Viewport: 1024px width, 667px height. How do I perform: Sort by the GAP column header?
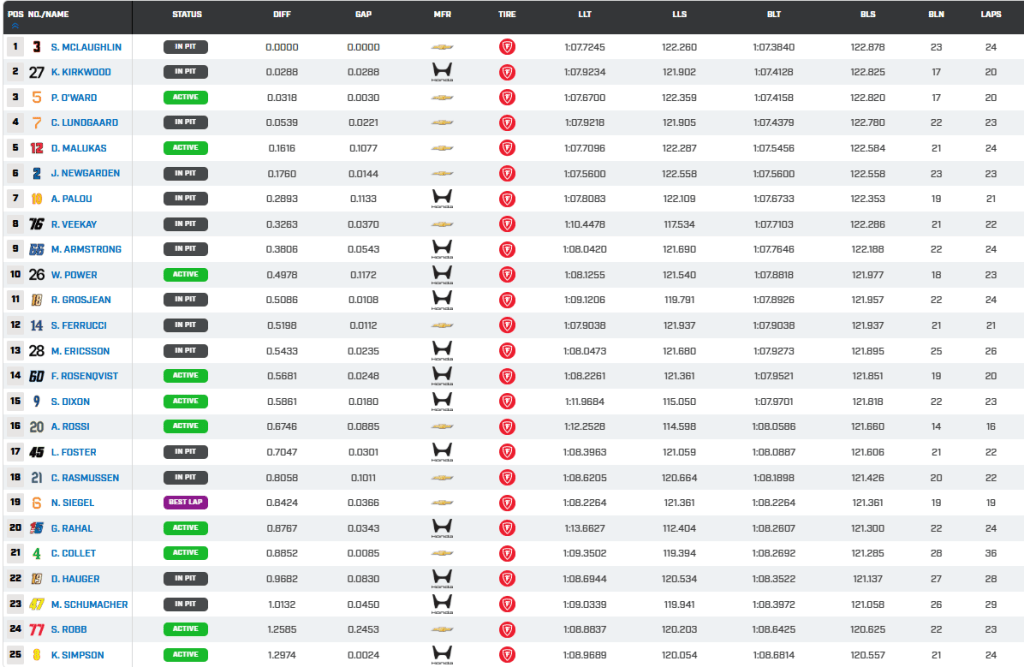[x=363, y=14]
